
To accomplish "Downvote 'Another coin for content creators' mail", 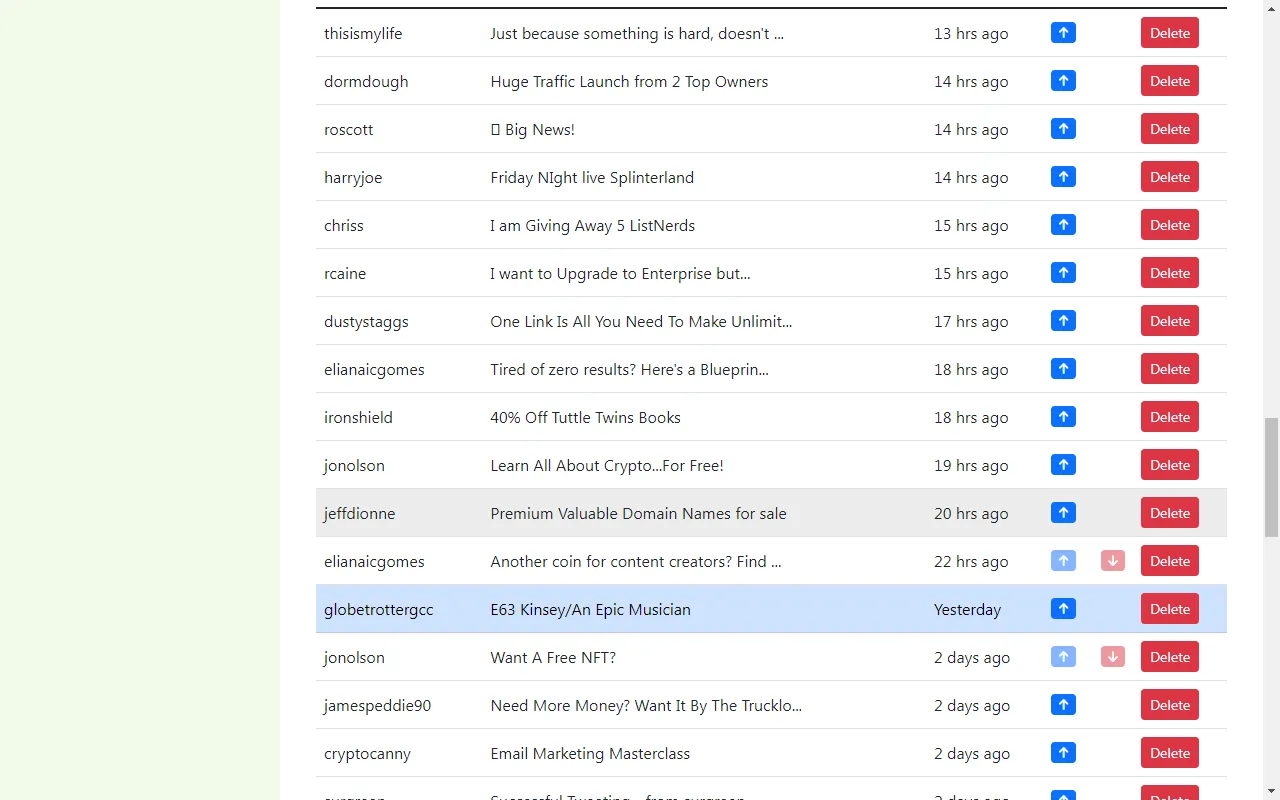I will pyautogui.click(x=1112, y=561).
